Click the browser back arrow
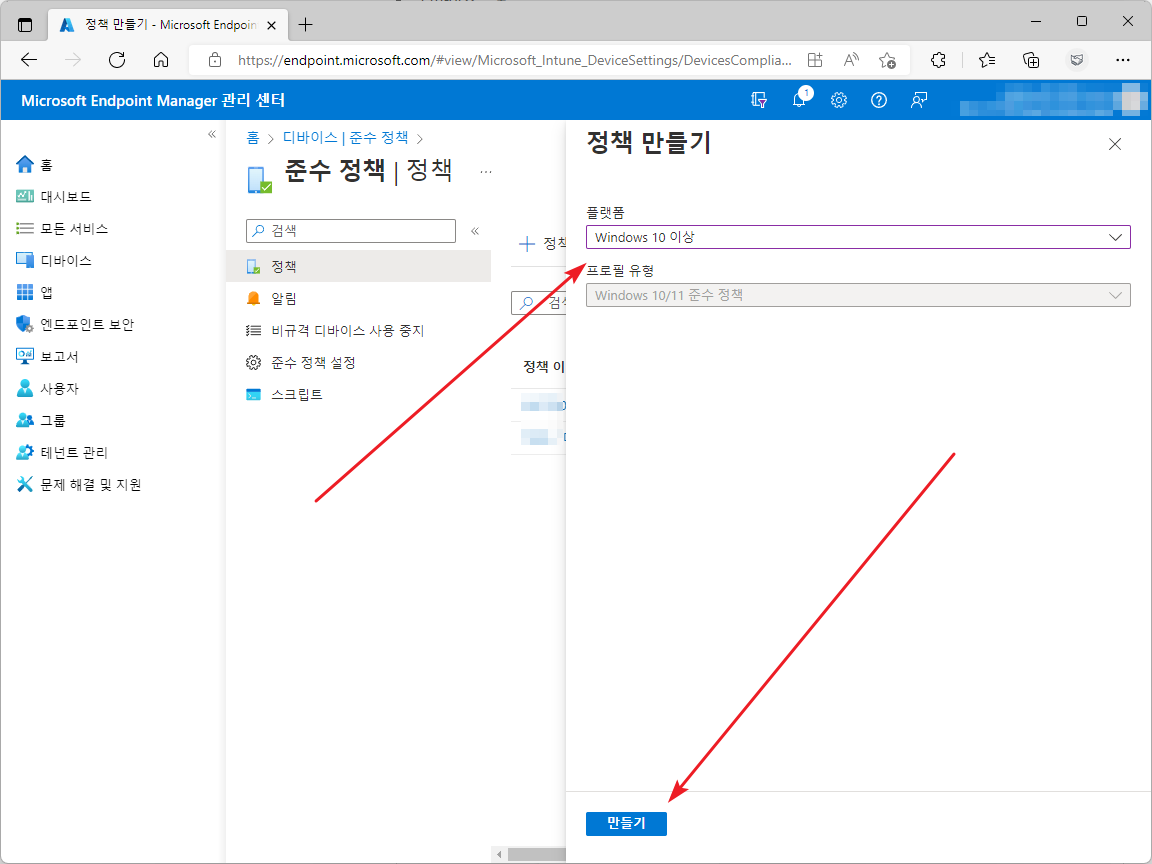Screen dimensions: 1152x864 pyautogui.click(x=29, y=60)
